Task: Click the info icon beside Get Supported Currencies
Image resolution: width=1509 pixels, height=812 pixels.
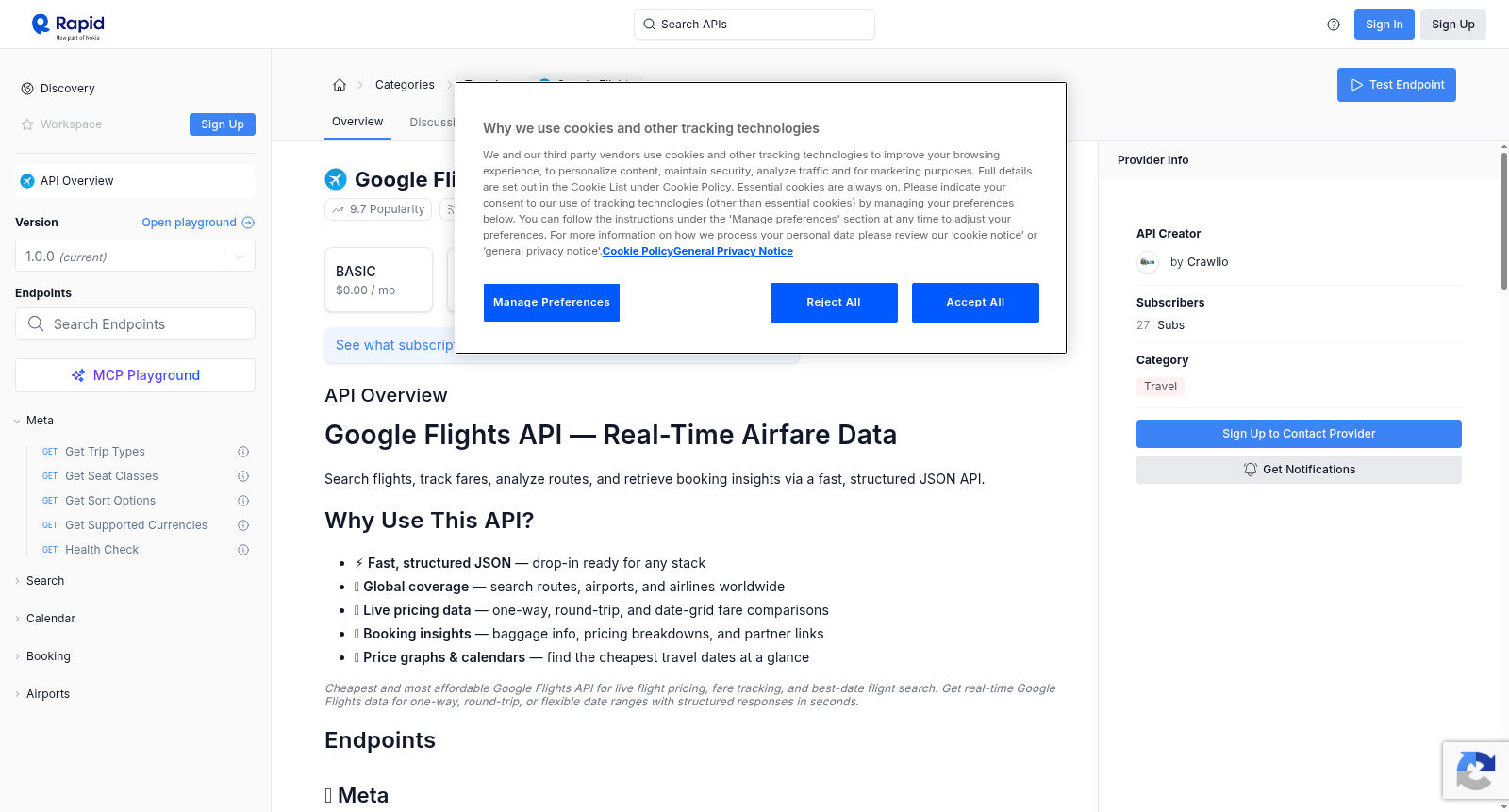Action: (243, 525)
